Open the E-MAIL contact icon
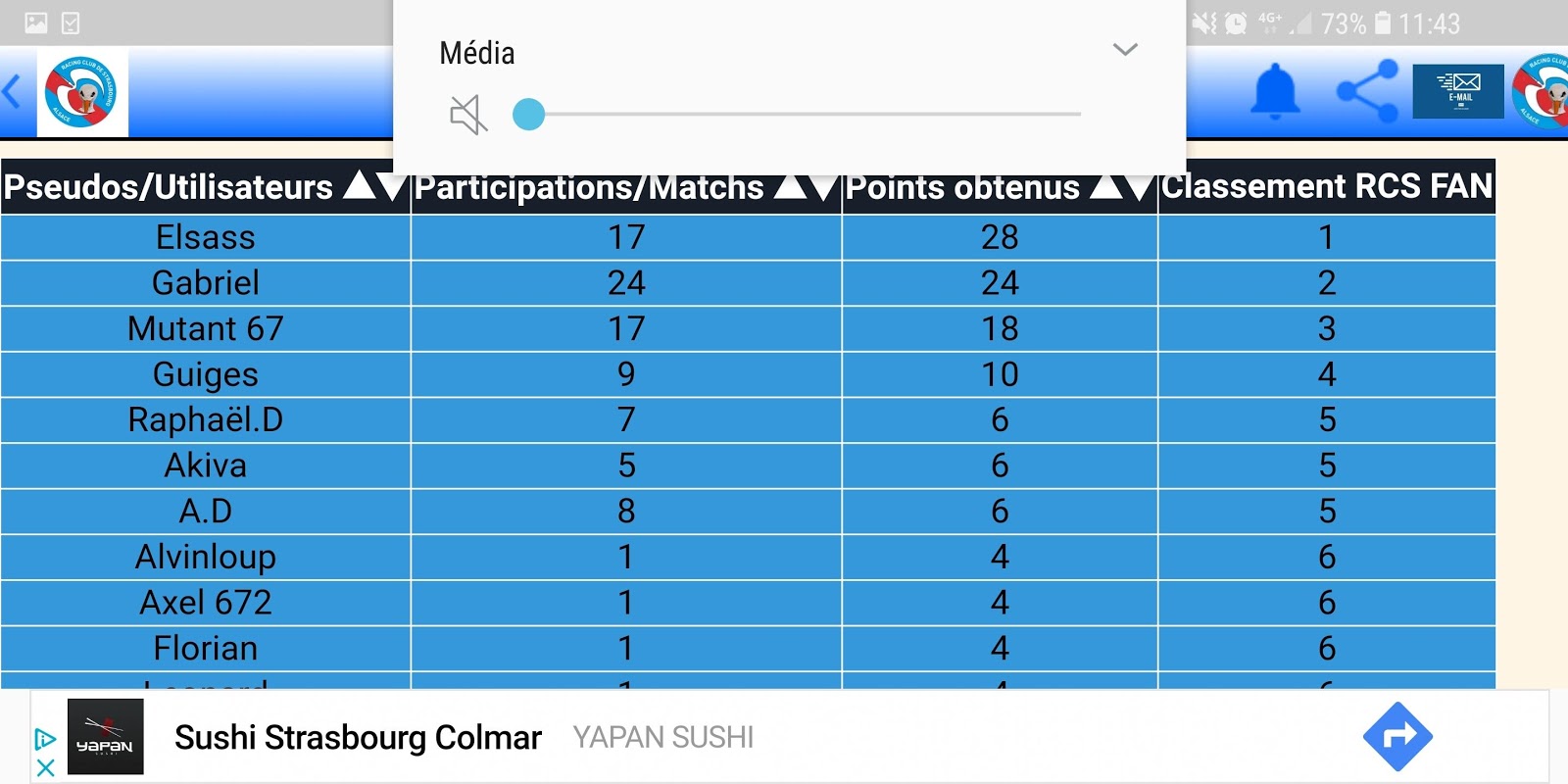The width and height of the screenshot is (1568, 784). (1457, 91)
